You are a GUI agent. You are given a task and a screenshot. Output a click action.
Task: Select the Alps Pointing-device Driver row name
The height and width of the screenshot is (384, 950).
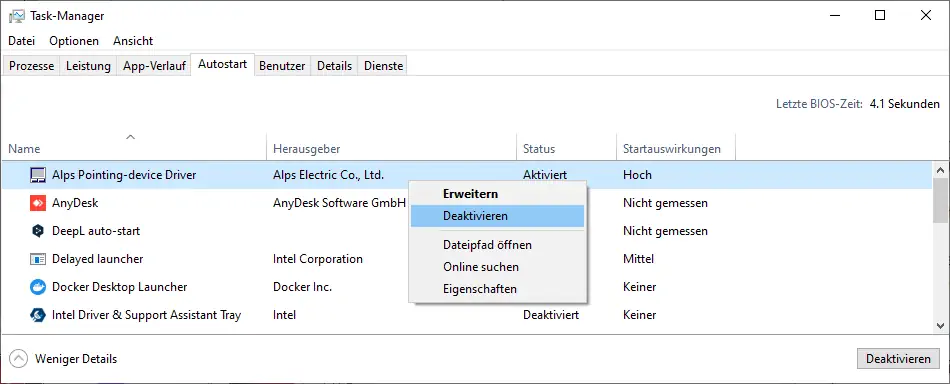tap(124, 175)
